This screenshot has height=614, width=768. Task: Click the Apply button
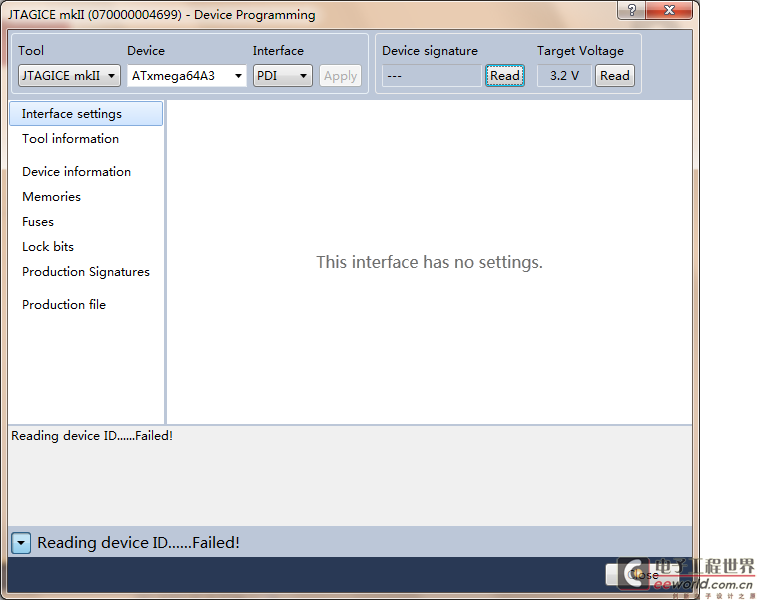coord(340,76)
